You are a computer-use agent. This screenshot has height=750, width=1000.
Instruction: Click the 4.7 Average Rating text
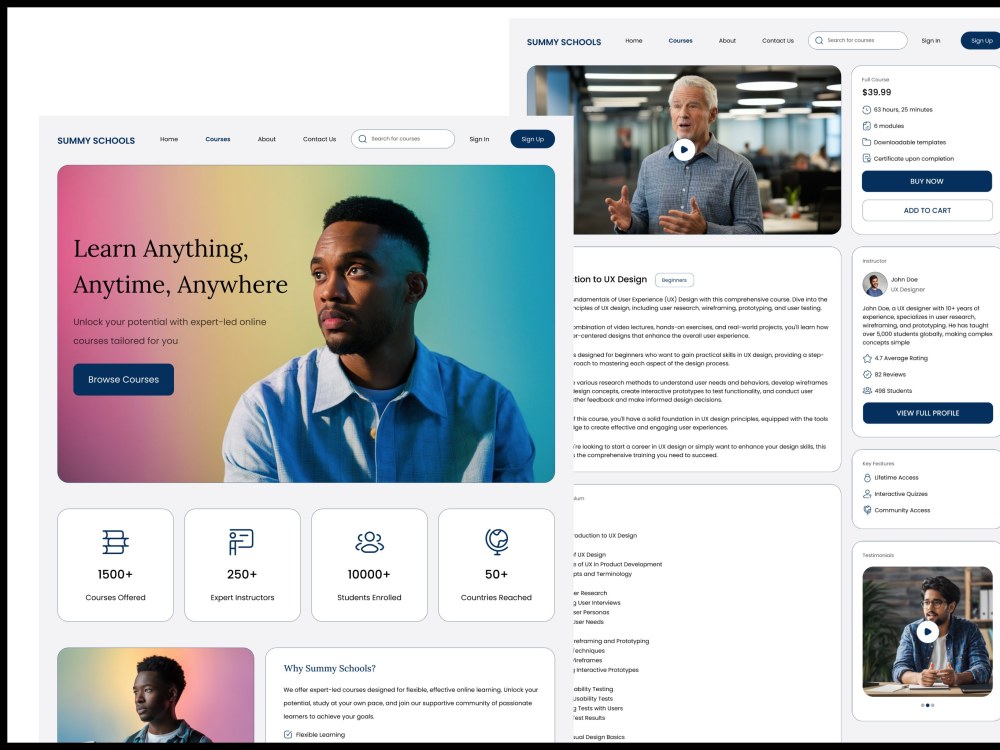(901, 358)
